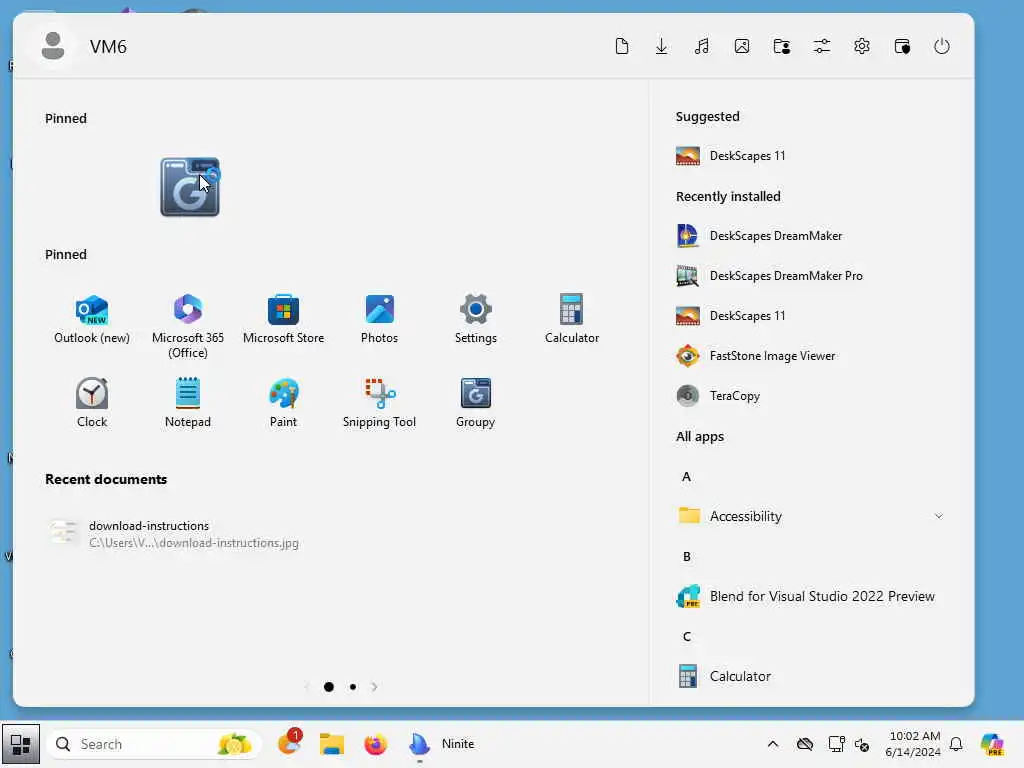Viewport: 1024px width, 768px height.
Task: Open the Settings pinned app
Action: point(475,319)
